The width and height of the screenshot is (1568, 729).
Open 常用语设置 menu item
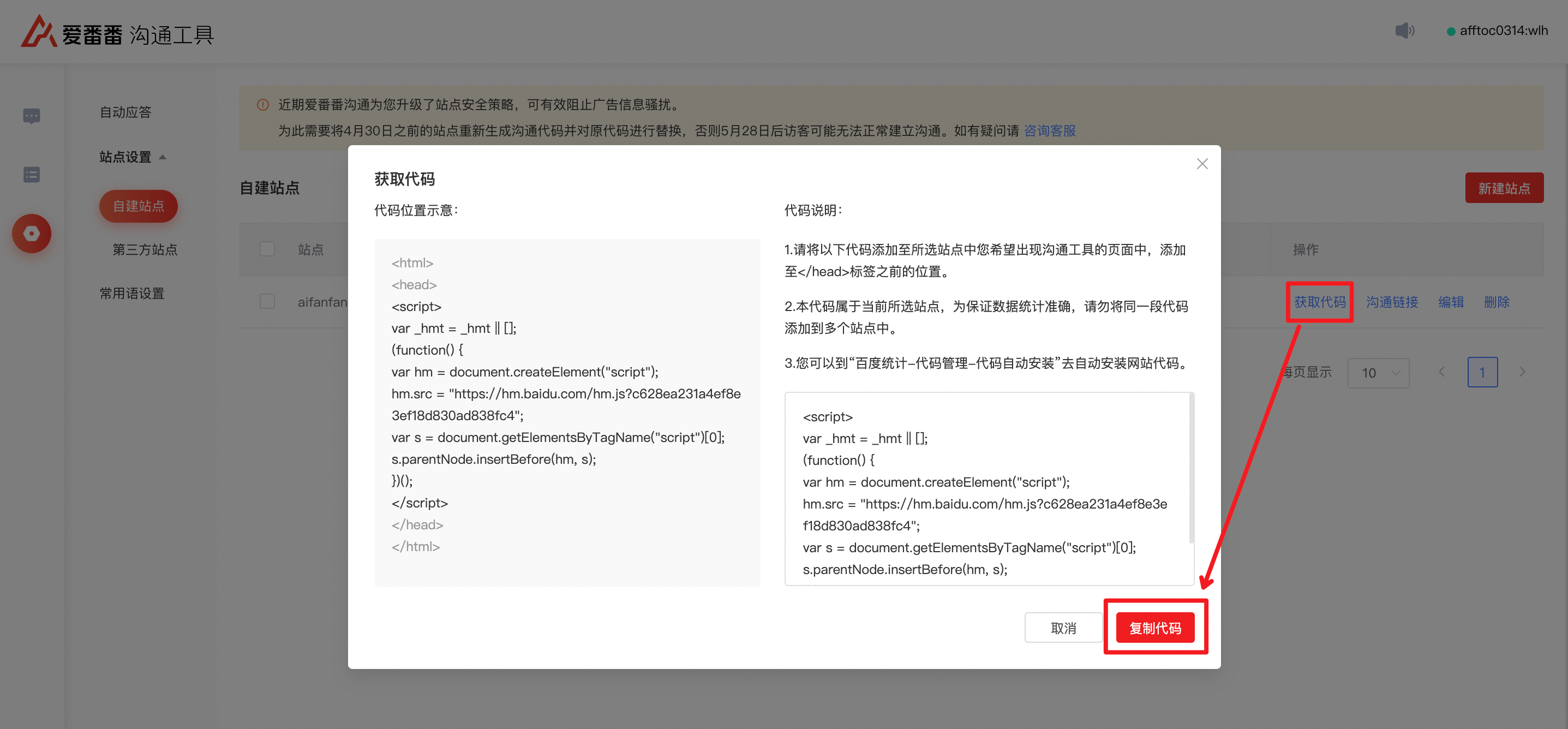click(132, 294)
